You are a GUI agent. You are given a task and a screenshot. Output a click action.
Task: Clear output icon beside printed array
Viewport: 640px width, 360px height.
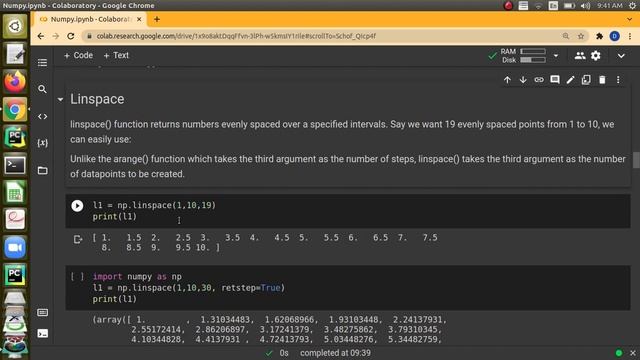(x=78, y=239)
